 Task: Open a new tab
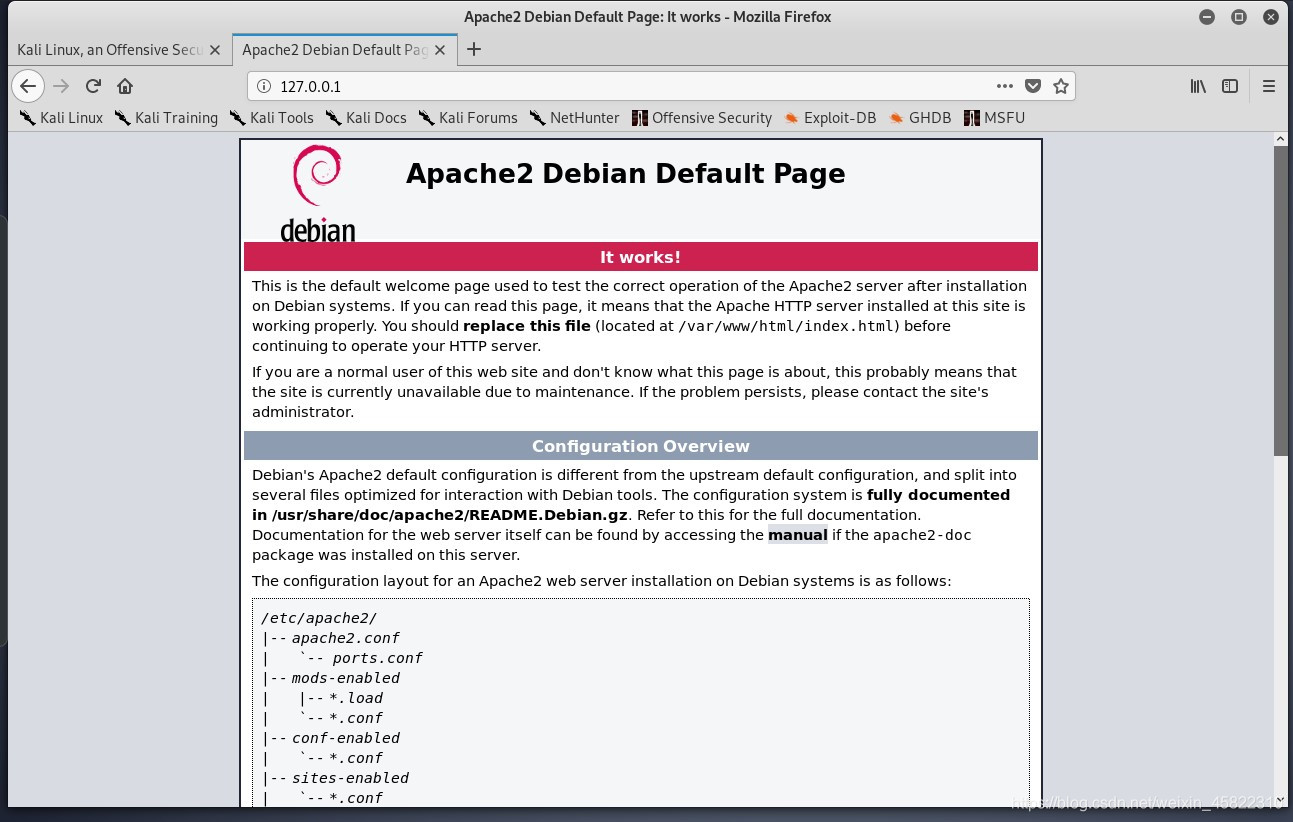click(474, 49)
